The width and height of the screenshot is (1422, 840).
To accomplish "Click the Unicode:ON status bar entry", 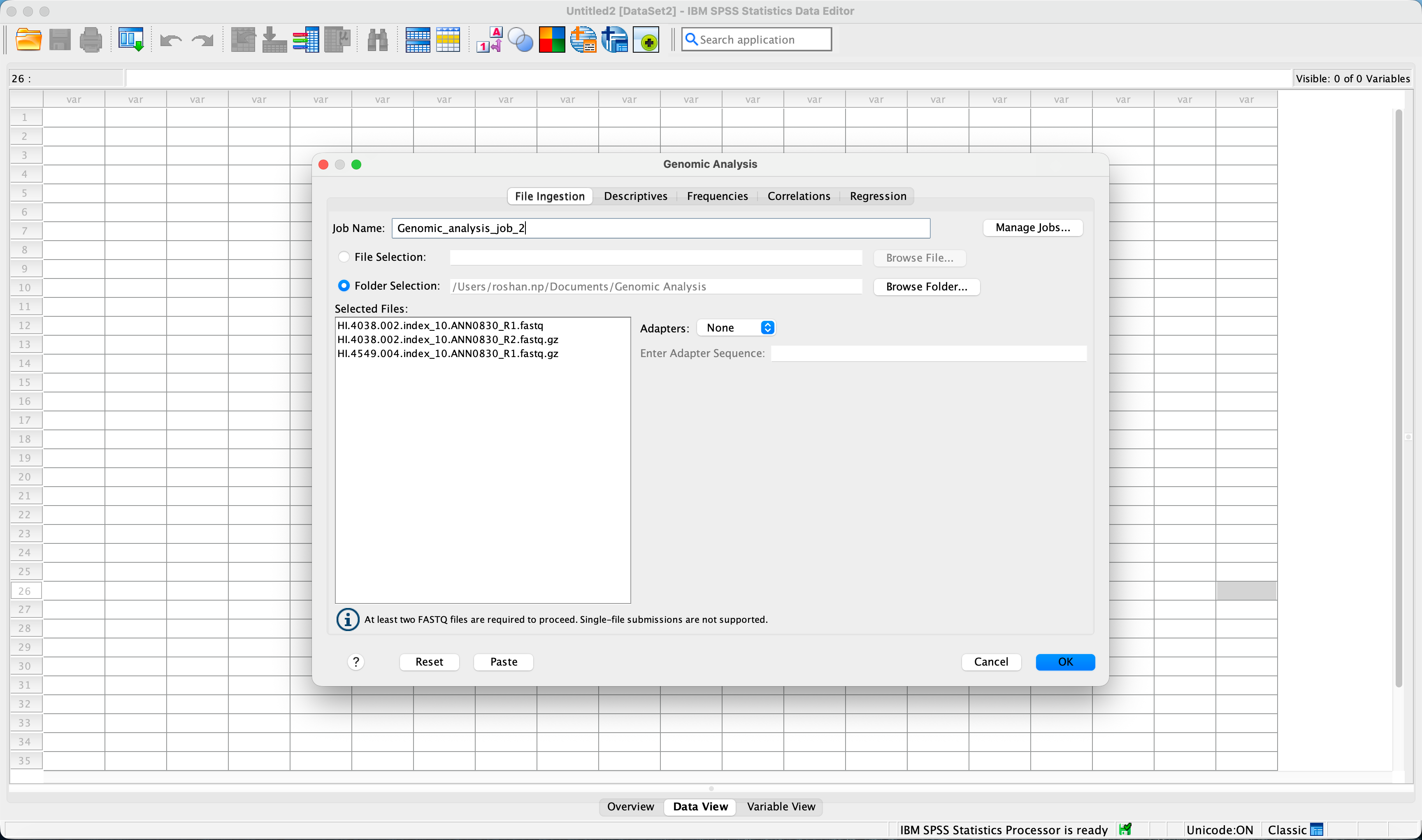I will coord(1219,830).
